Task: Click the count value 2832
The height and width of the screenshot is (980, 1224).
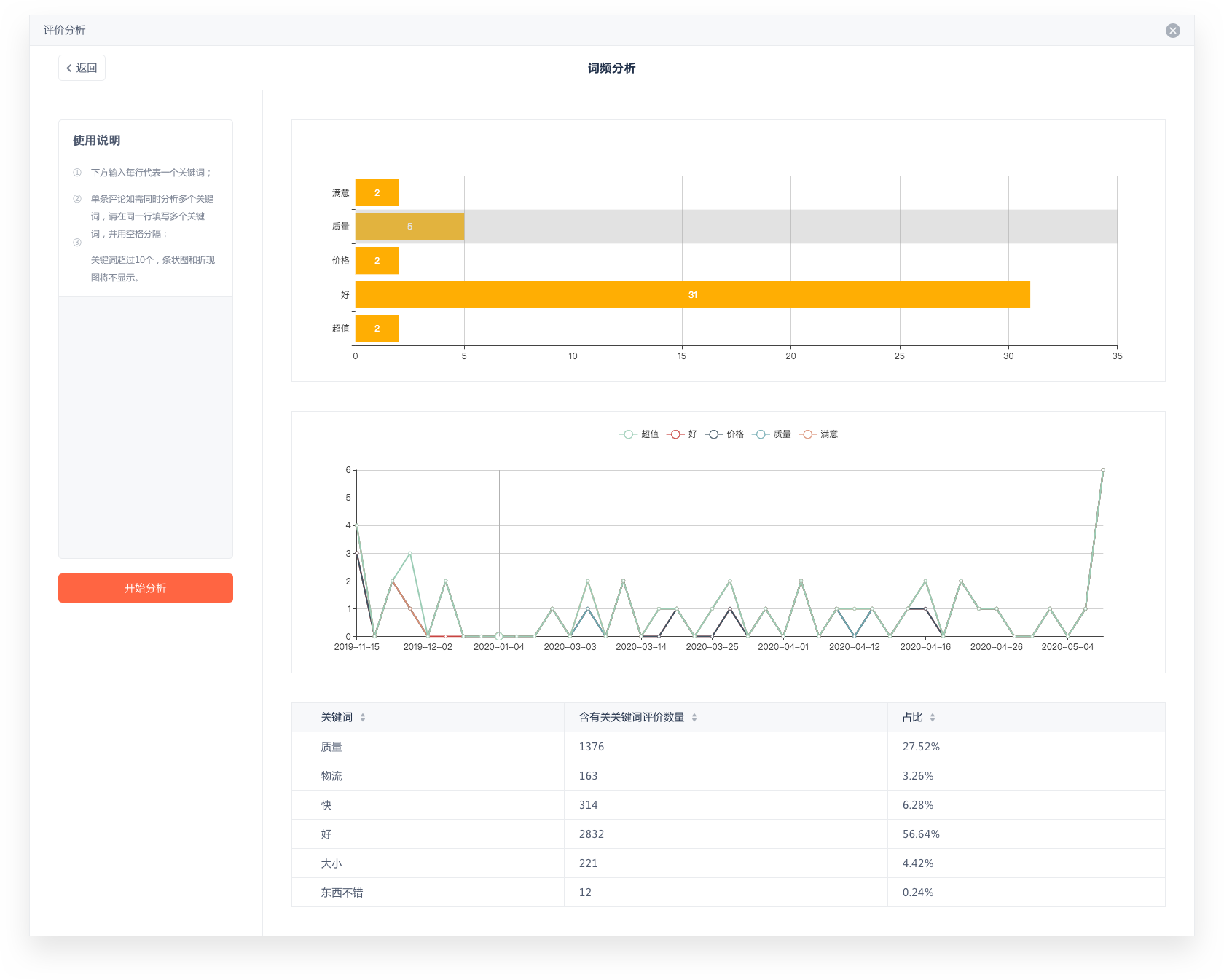Action: click(592, 834)
